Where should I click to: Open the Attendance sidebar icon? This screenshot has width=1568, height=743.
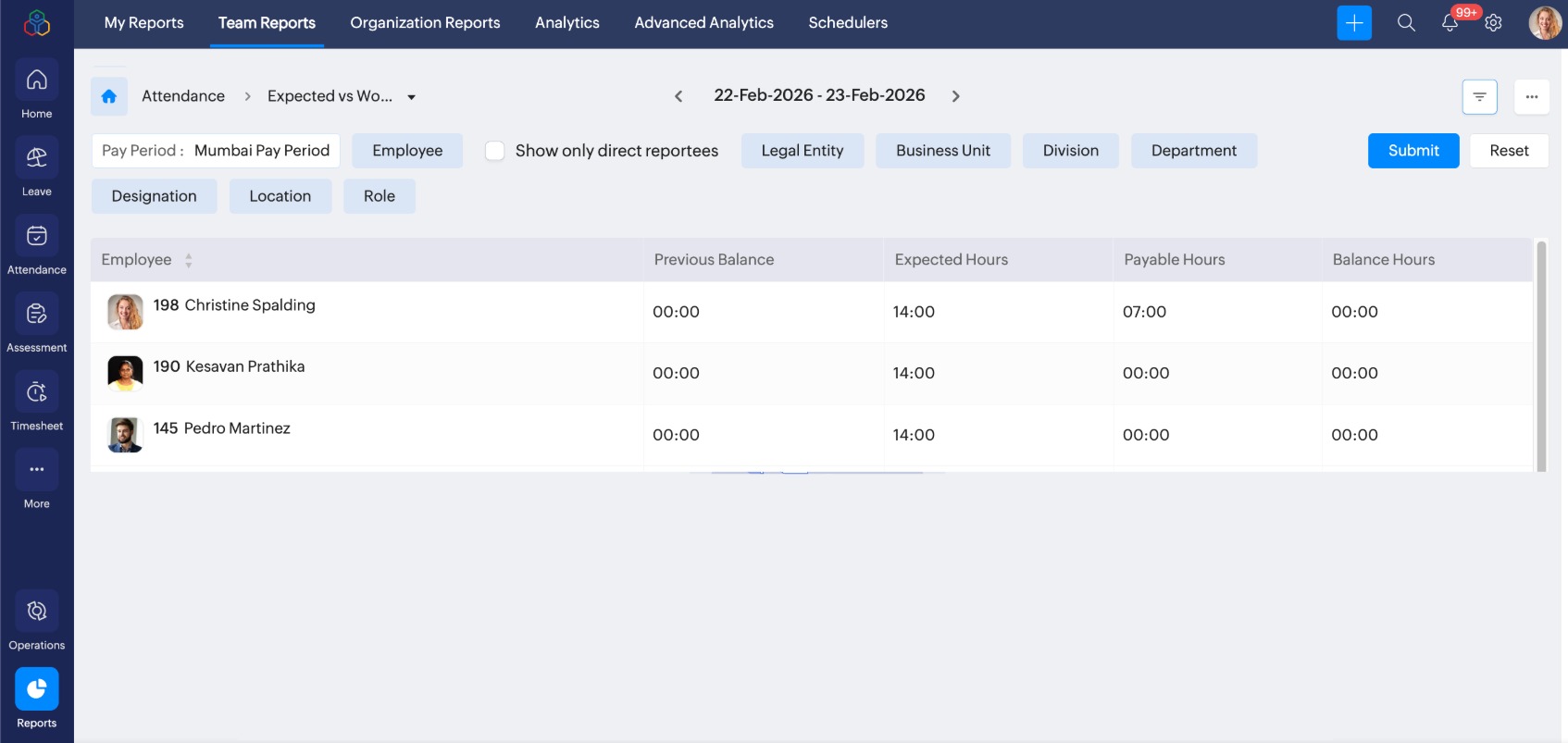tap(37, 236)
